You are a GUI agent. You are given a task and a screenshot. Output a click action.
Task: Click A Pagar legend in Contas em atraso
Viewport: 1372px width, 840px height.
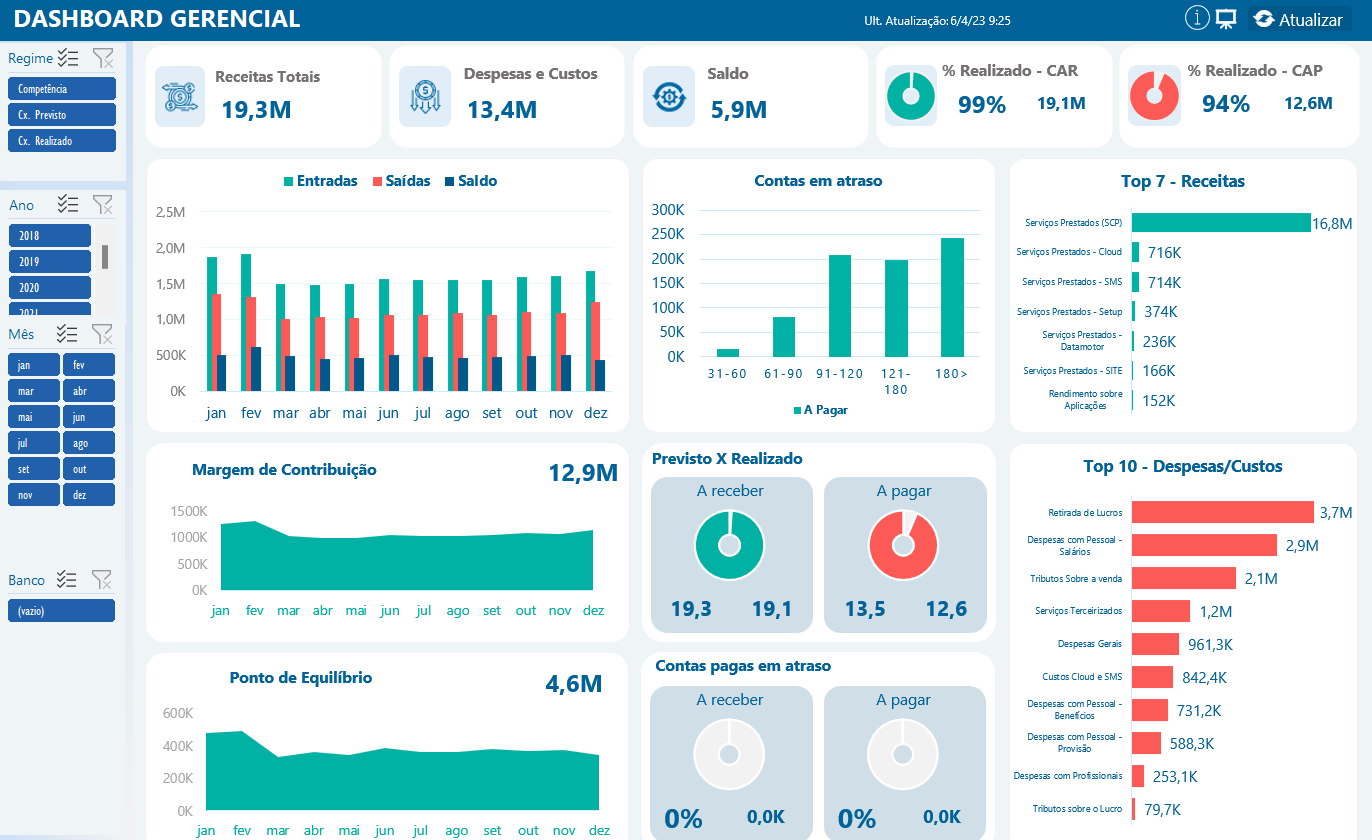pos(819,409)
